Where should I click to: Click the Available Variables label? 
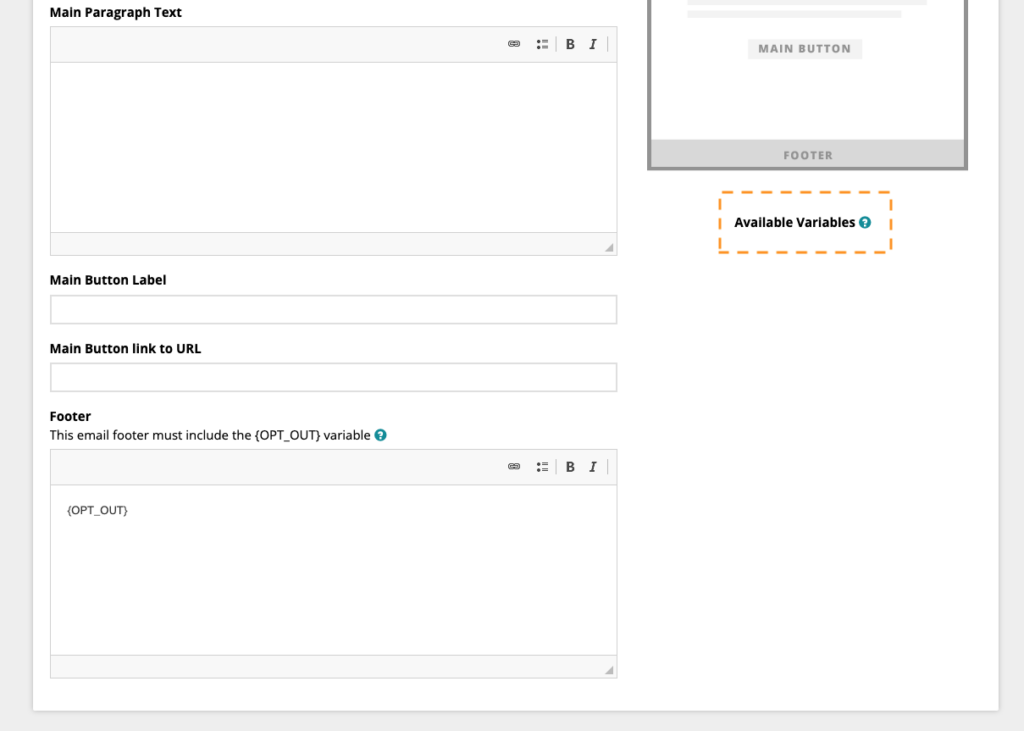tap(795, 223)
